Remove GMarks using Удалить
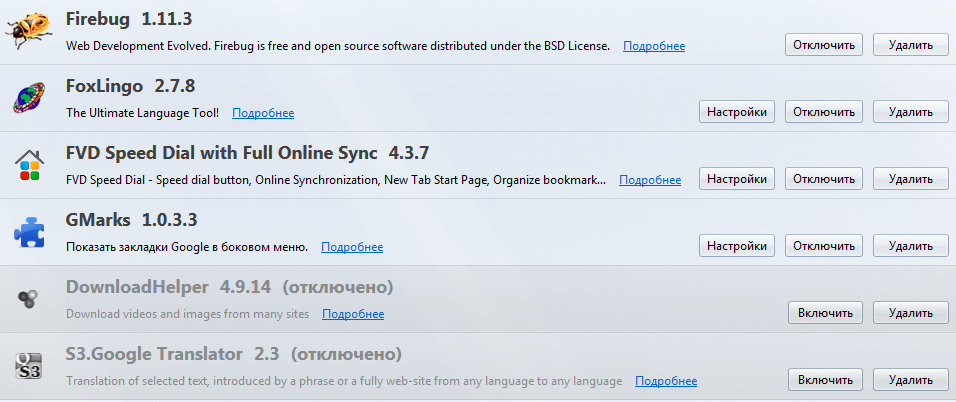Screen dimensions: 956x402 coord(911,246)
